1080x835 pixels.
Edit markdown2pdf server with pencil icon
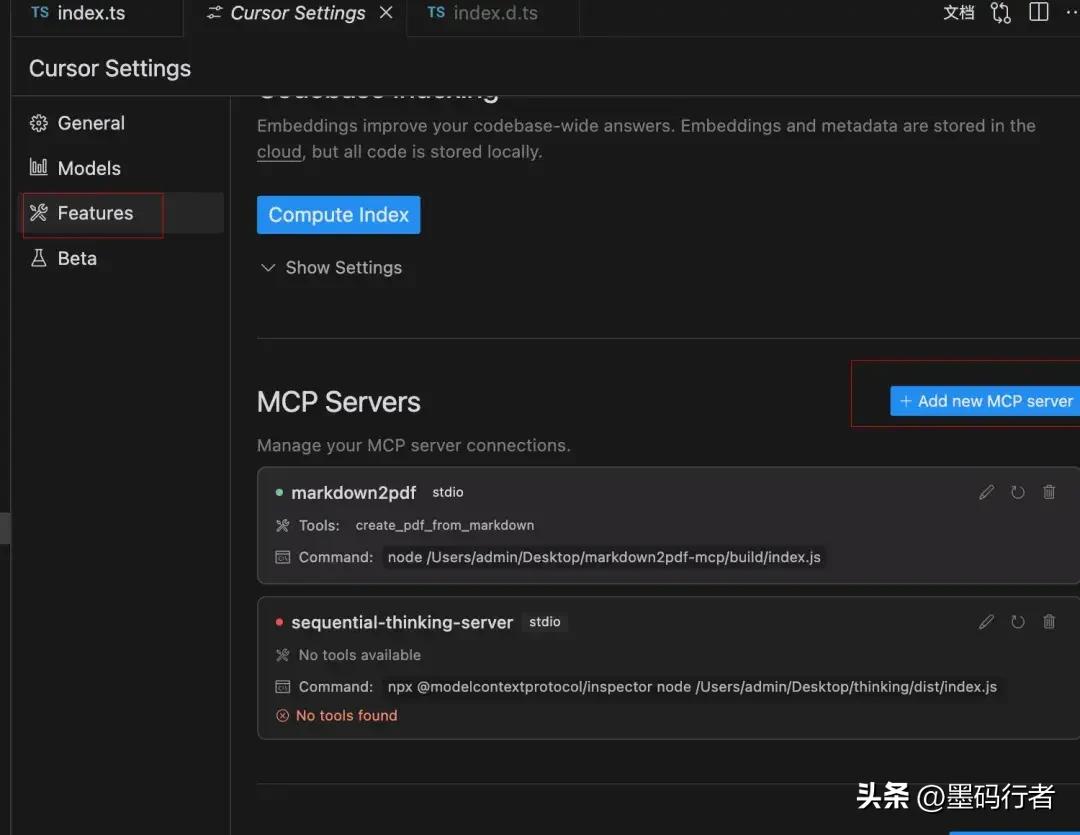[x=986, y=492]
